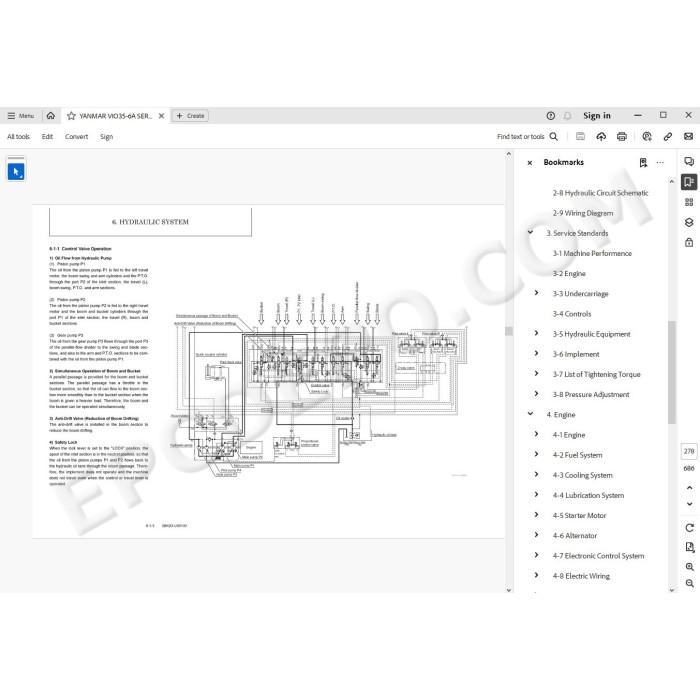Viewport: 700px width, 700px height.
Task: Open bookmark 3-4 Controls
Action: [x=571, y=314]
